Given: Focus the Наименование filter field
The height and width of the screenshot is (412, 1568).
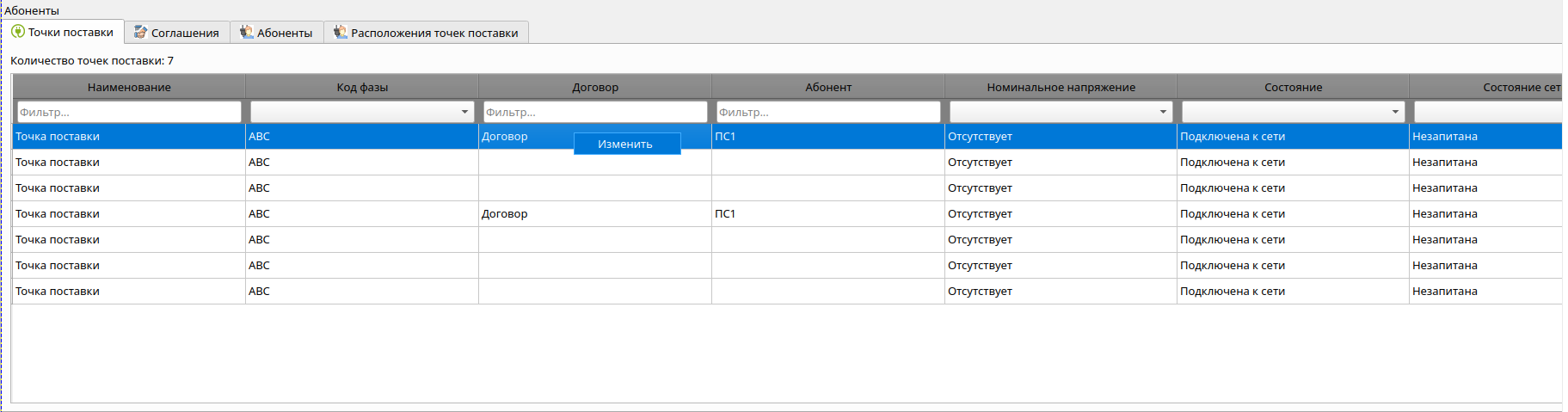Looking at the screenshot, I should 129,112.
